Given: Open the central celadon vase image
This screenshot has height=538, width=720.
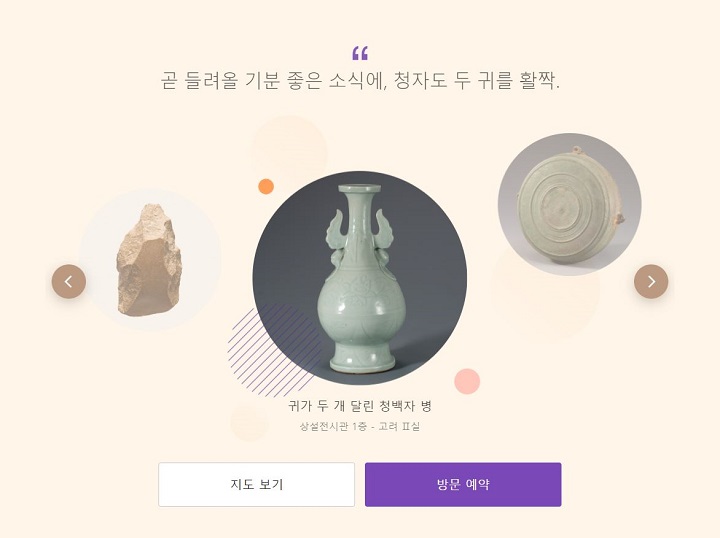Looking at the screenshot, I should tap(360, 278).
